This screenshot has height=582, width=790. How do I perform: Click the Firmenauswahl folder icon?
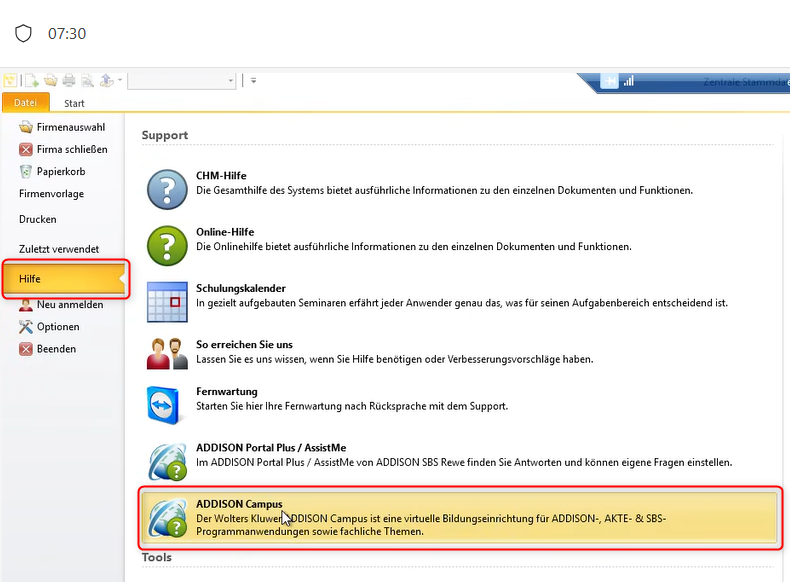click(x=26, y=127)
